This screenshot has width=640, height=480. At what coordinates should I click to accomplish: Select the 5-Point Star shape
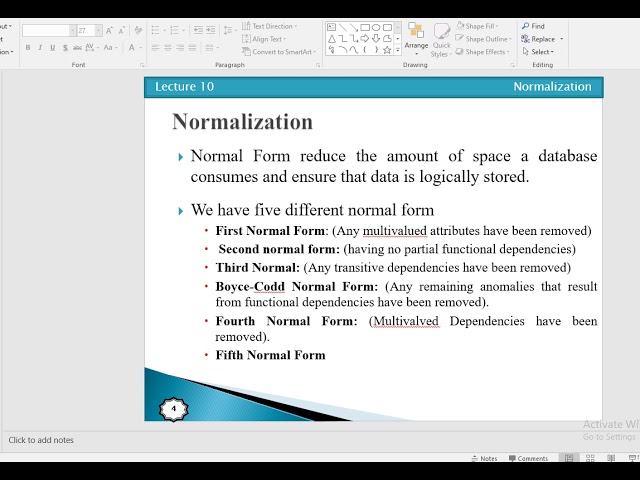387,50
